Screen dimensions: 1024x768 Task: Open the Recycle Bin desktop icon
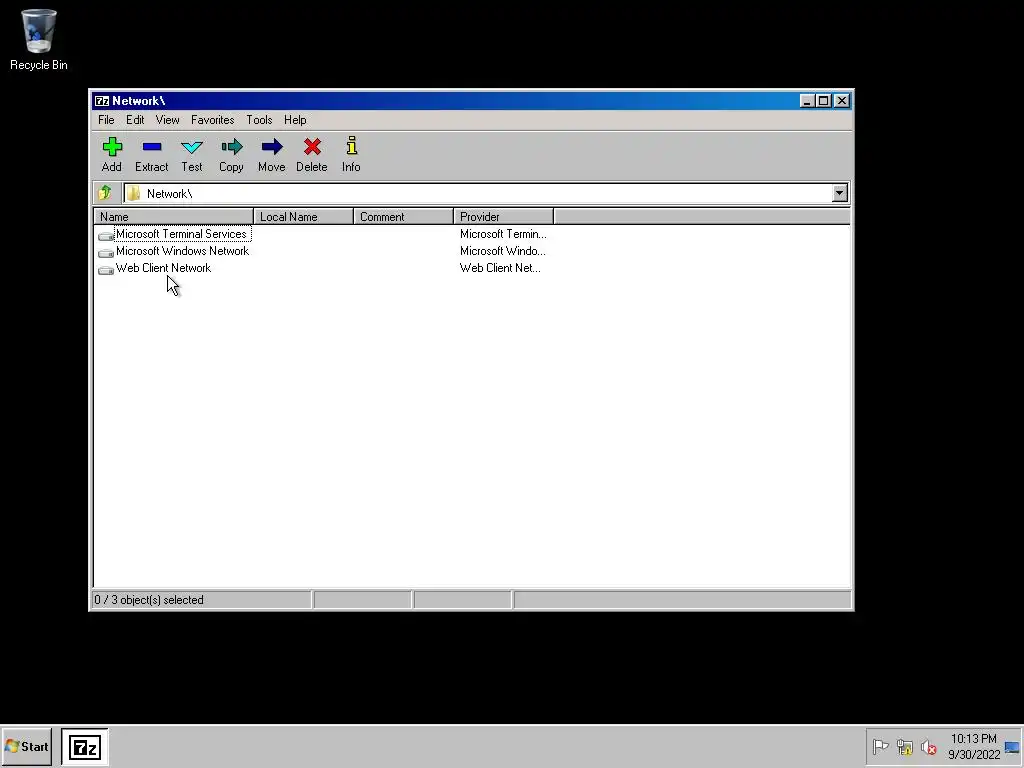tap(39, 39)
